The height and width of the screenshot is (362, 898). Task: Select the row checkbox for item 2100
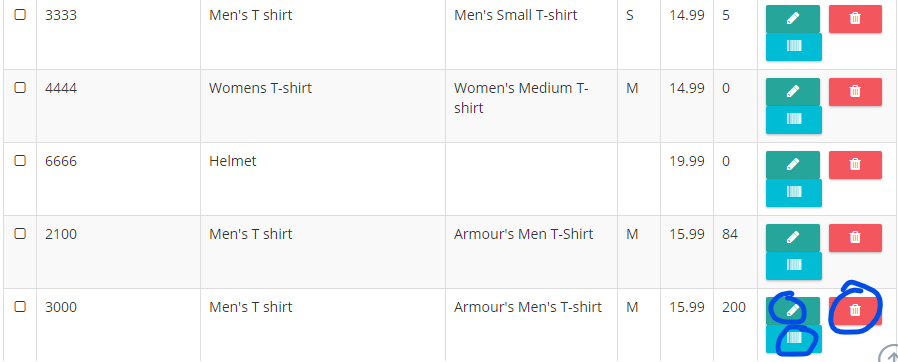pos(20,234)
